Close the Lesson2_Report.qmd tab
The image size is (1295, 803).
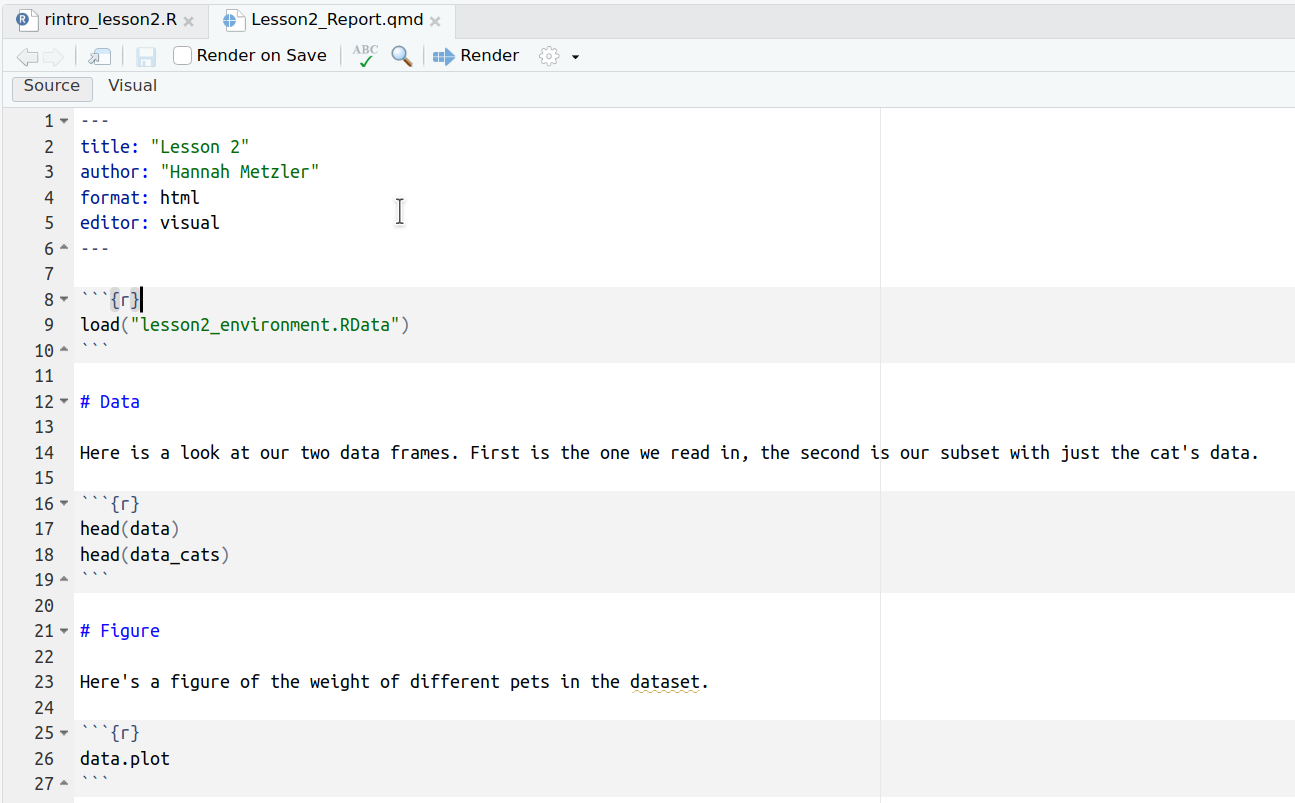click(x=435, y=21)
